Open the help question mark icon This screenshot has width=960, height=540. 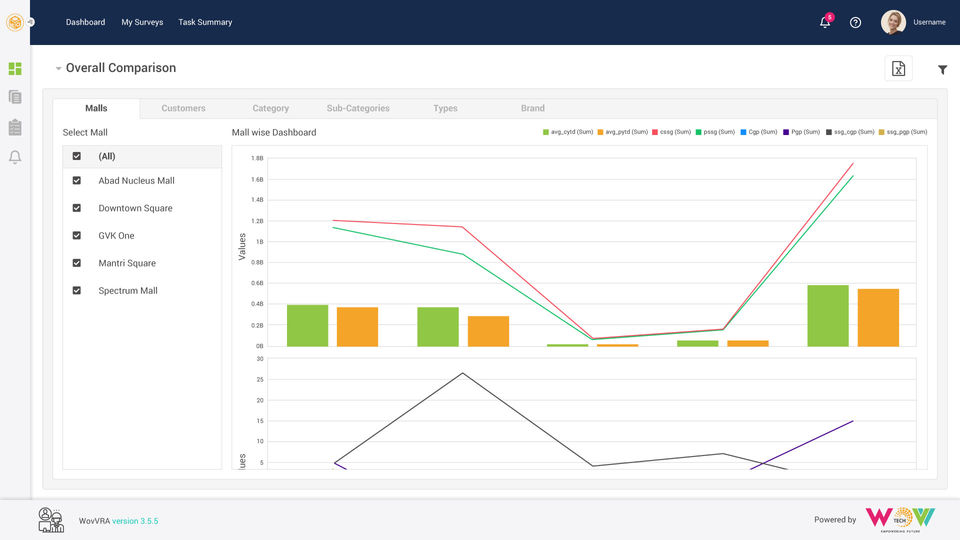[855, 23]
